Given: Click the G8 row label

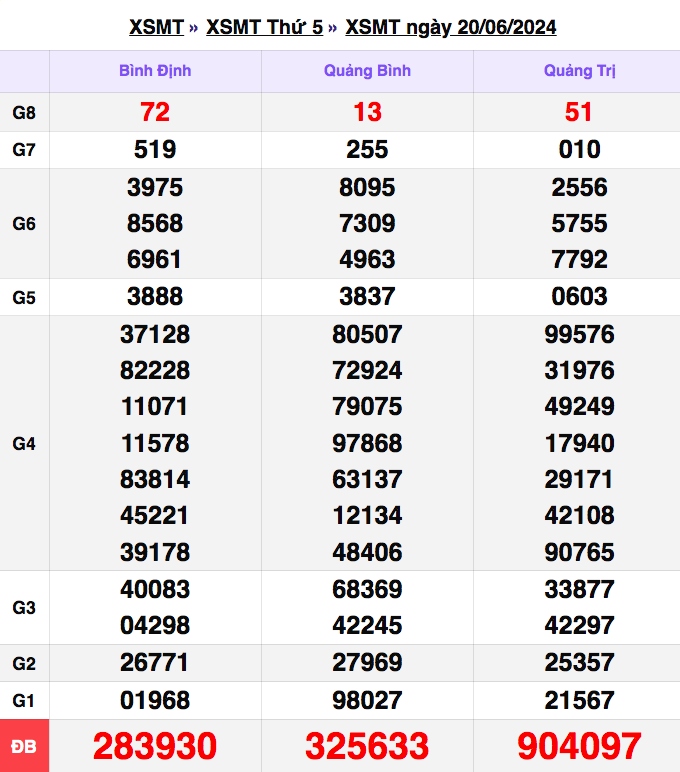Looking at the screenshot, I should (x=24, y=113).
